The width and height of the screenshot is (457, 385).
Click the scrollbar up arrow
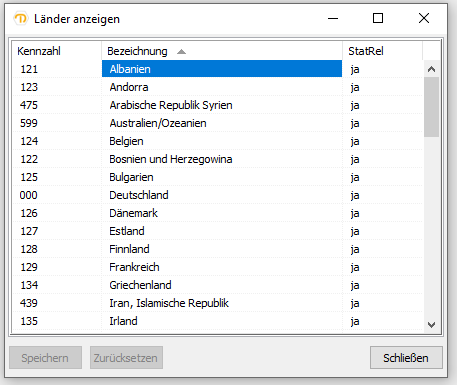point(431,69)
